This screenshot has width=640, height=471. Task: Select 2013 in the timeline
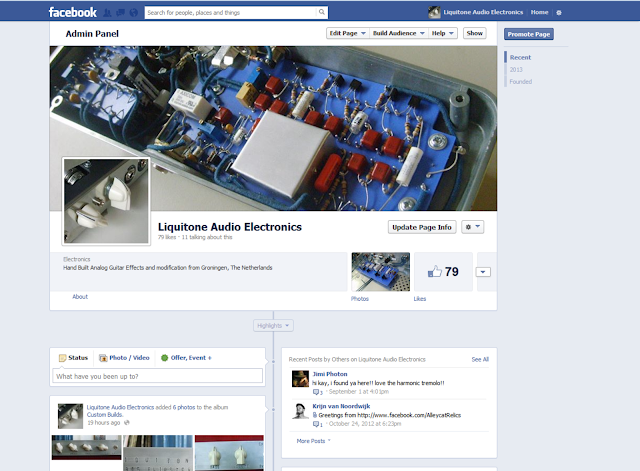click(516, 69)
